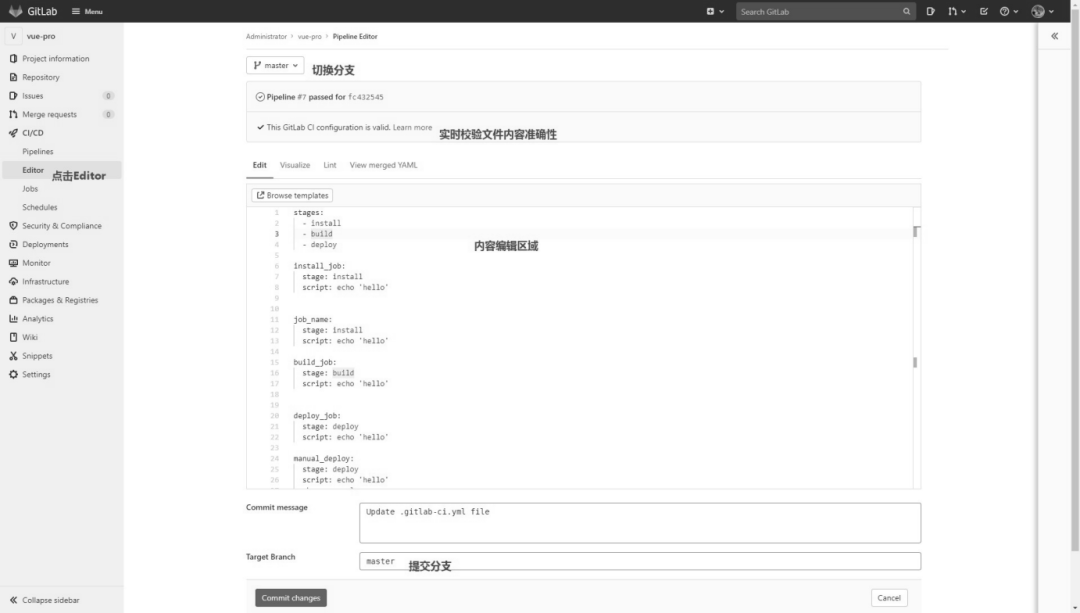The width and height of the screenshot is (1080, 613).
Task: Click Browse templates button
Action: pyautogui.click(x=292, y=196)
